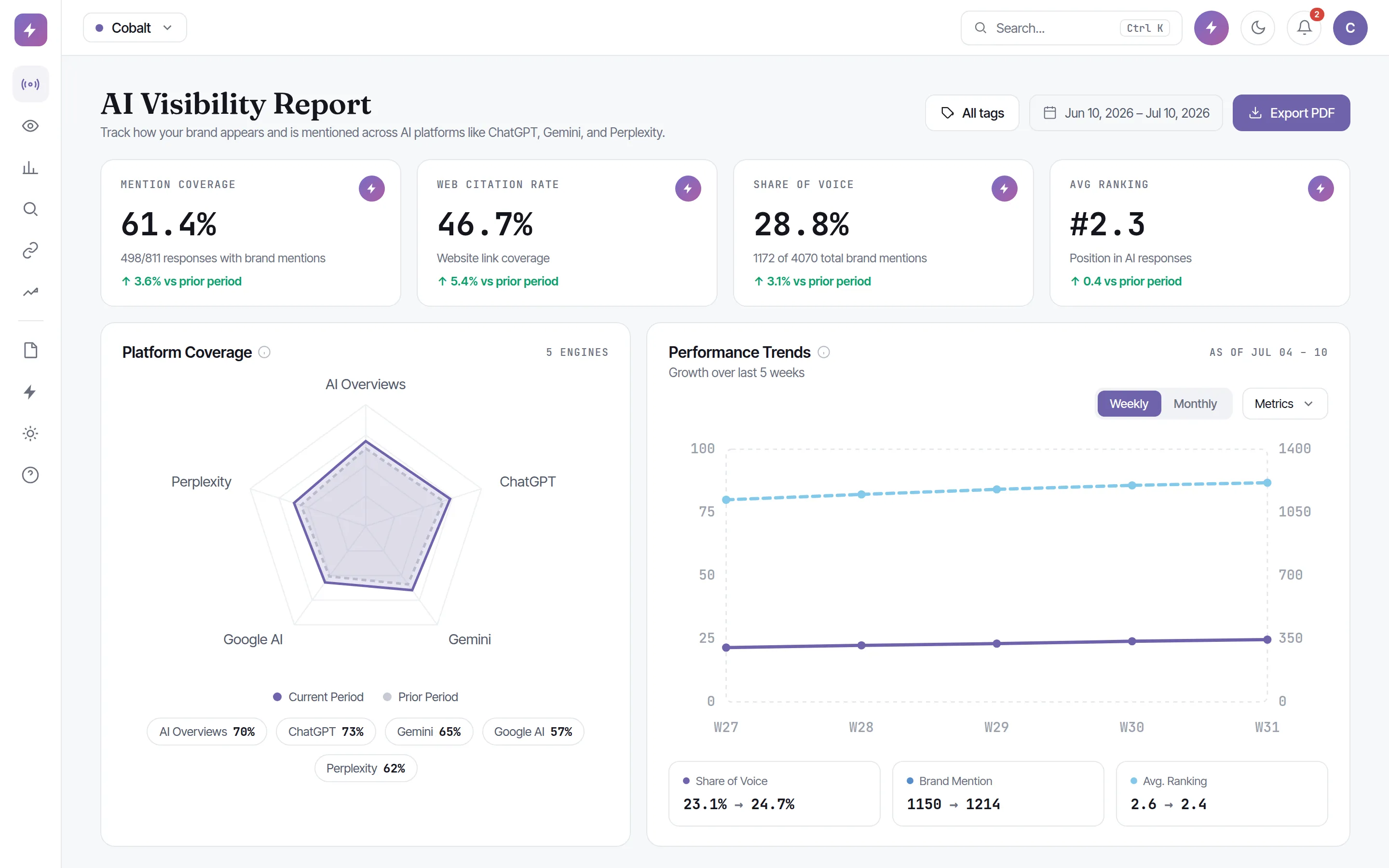Click the lightning icon on Avg Ranking card

[x=1320, y=188]
